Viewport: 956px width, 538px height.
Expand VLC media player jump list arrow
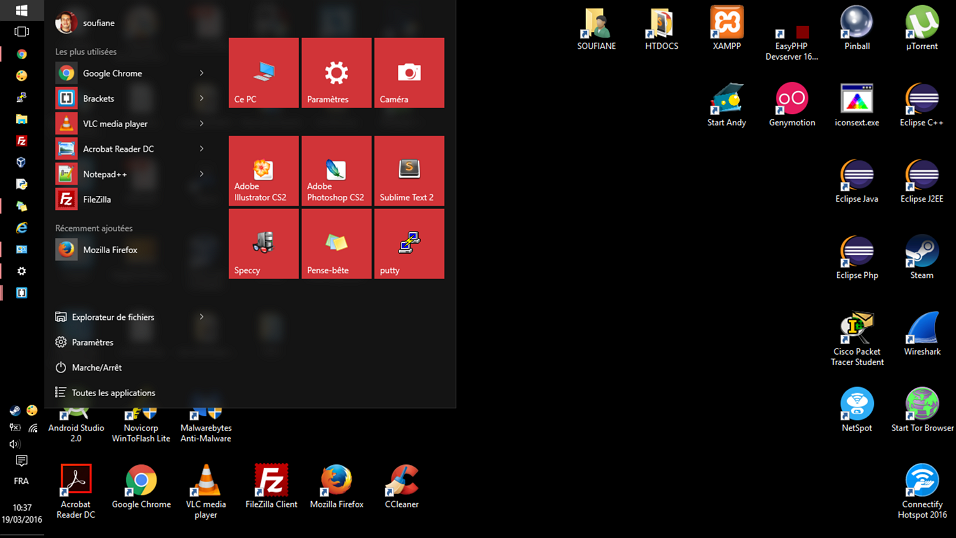coord(201,123)
